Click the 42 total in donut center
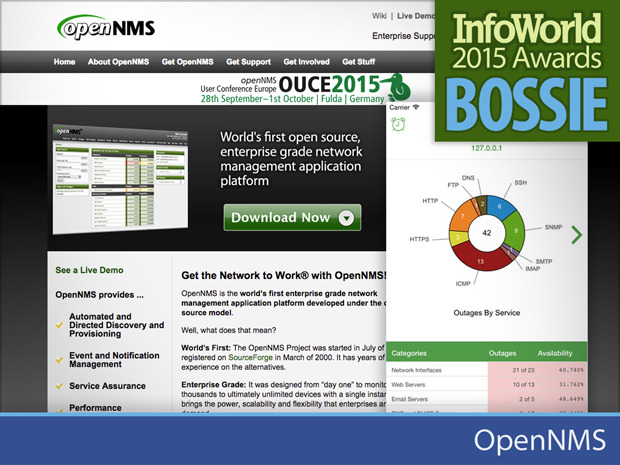 [x=487, y=233]
